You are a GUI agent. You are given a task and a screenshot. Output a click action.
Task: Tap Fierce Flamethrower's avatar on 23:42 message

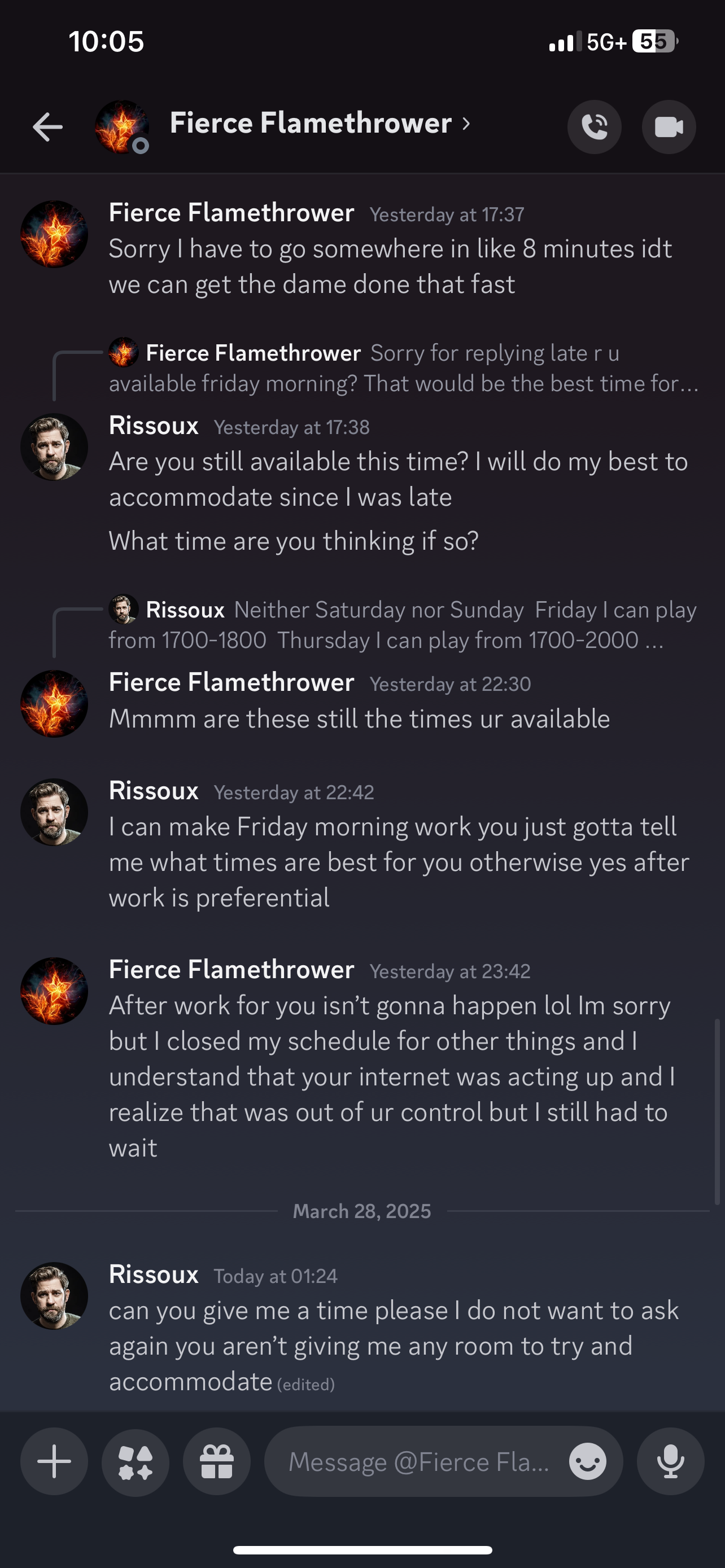click(x=54, y=991)
